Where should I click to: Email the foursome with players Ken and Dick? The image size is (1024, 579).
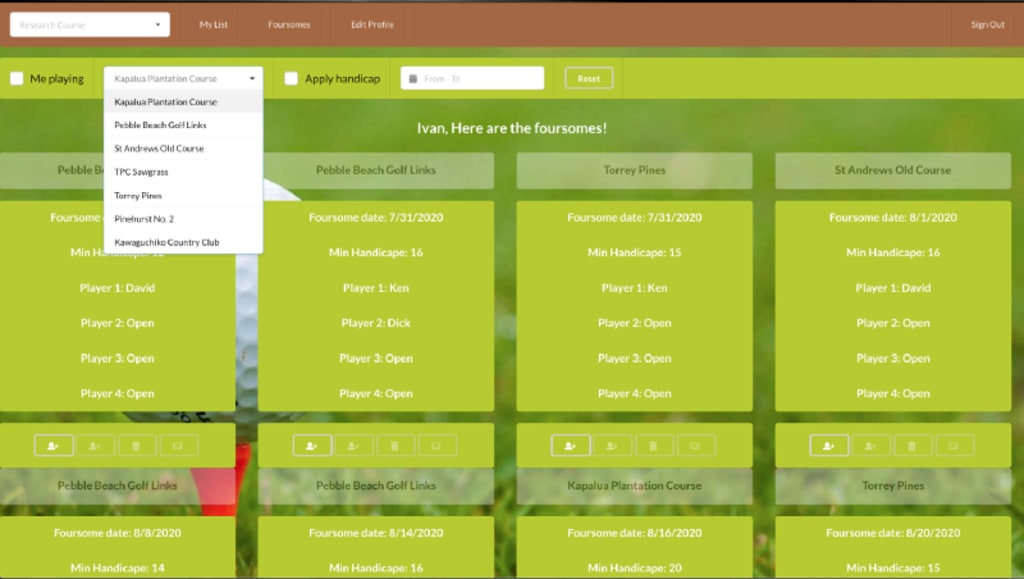(x=437, y=446)
